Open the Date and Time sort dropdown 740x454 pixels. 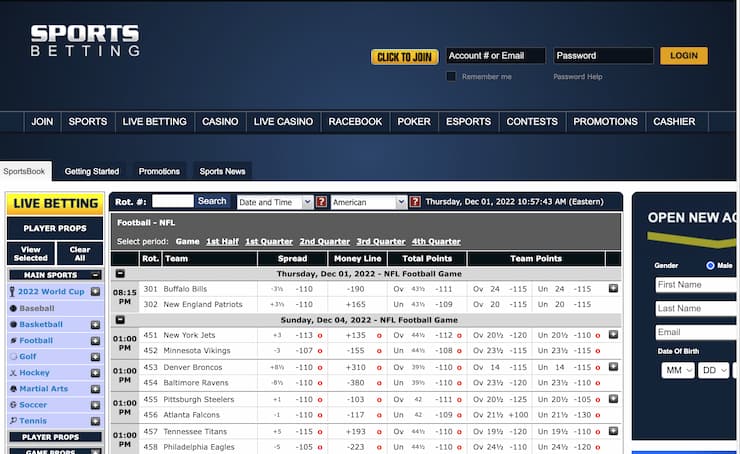point(275,202)
